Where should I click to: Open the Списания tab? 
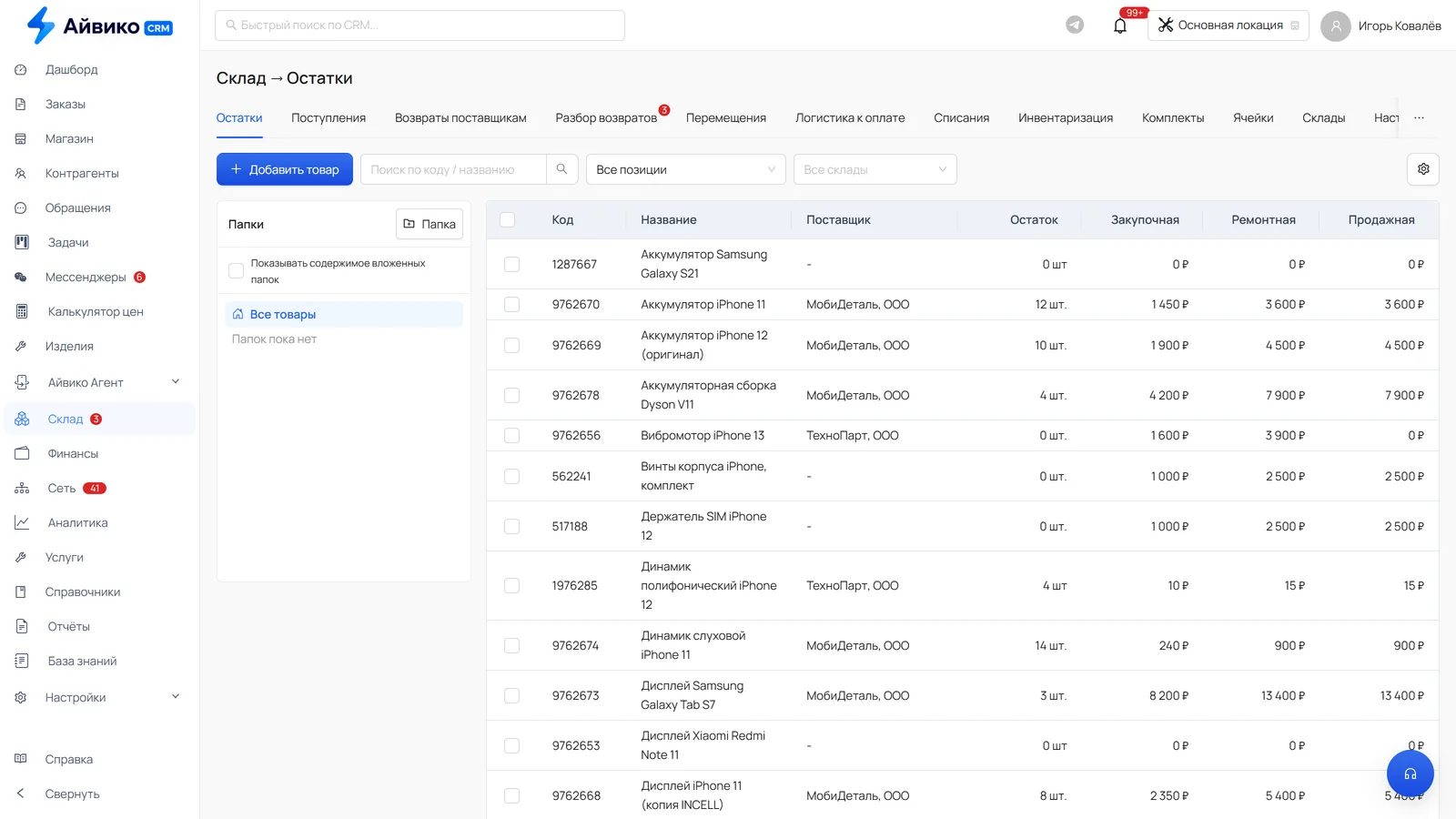961,117
